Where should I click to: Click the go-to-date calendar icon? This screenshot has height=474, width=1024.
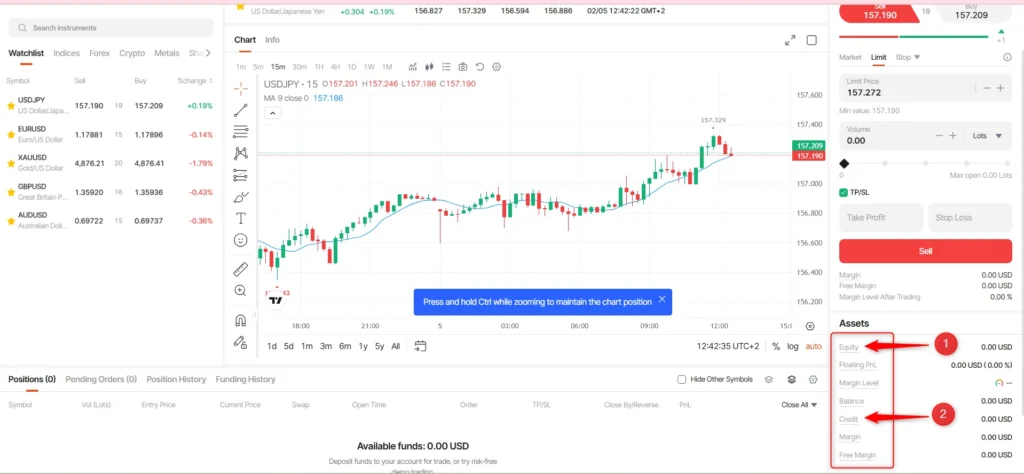pos(420,346)
